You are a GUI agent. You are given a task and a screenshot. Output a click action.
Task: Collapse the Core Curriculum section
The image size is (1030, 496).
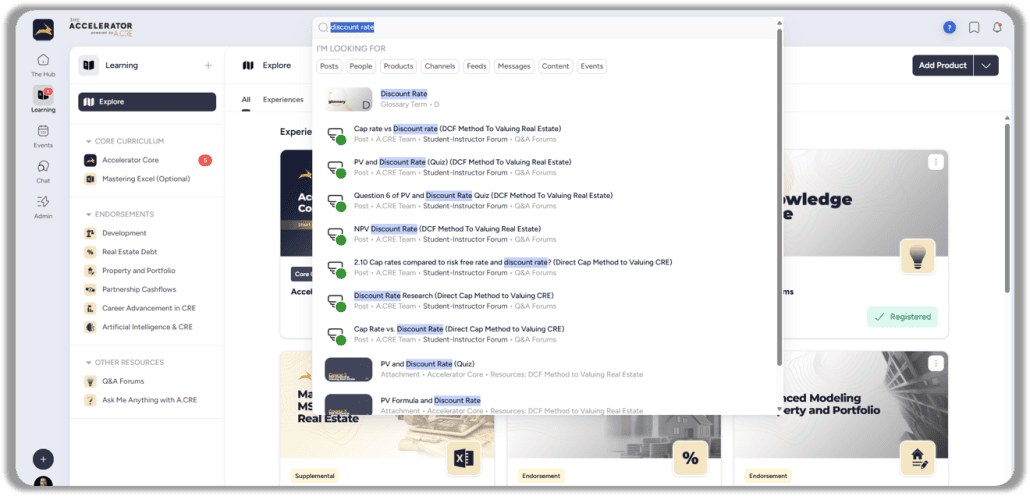tap(88, 141)
